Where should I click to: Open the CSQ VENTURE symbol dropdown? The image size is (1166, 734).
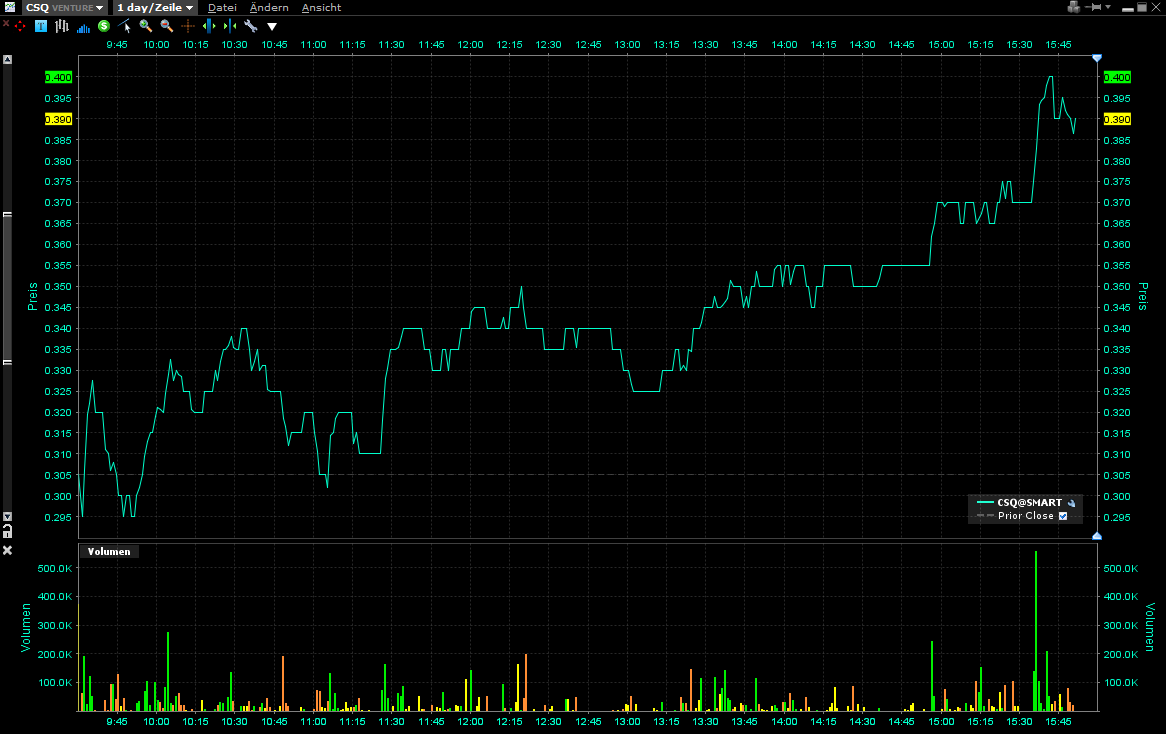click(64, 7)
